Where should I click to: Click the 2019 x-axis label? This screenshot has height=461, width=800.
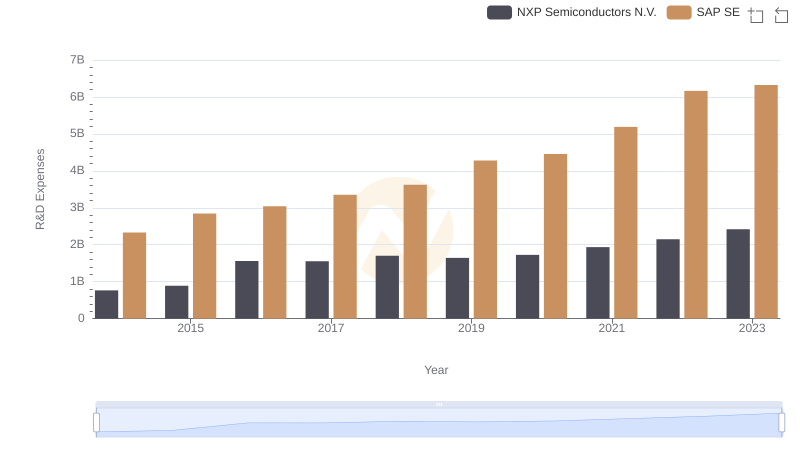click(471, 328)
